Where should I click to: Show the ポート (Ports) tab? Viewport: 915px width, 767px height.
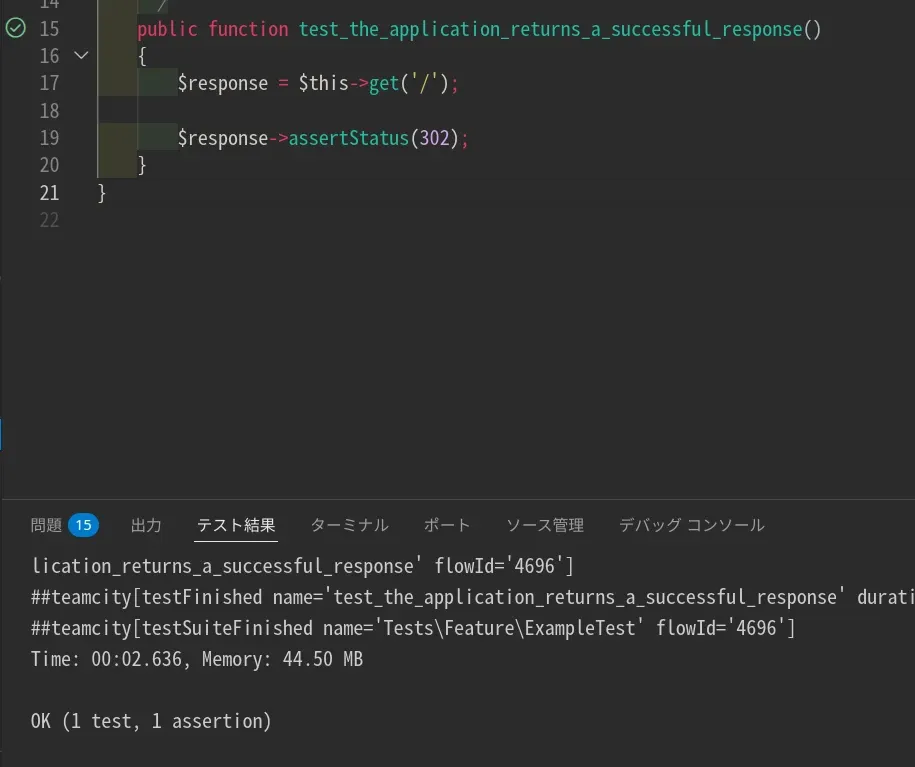click(446, 525)
